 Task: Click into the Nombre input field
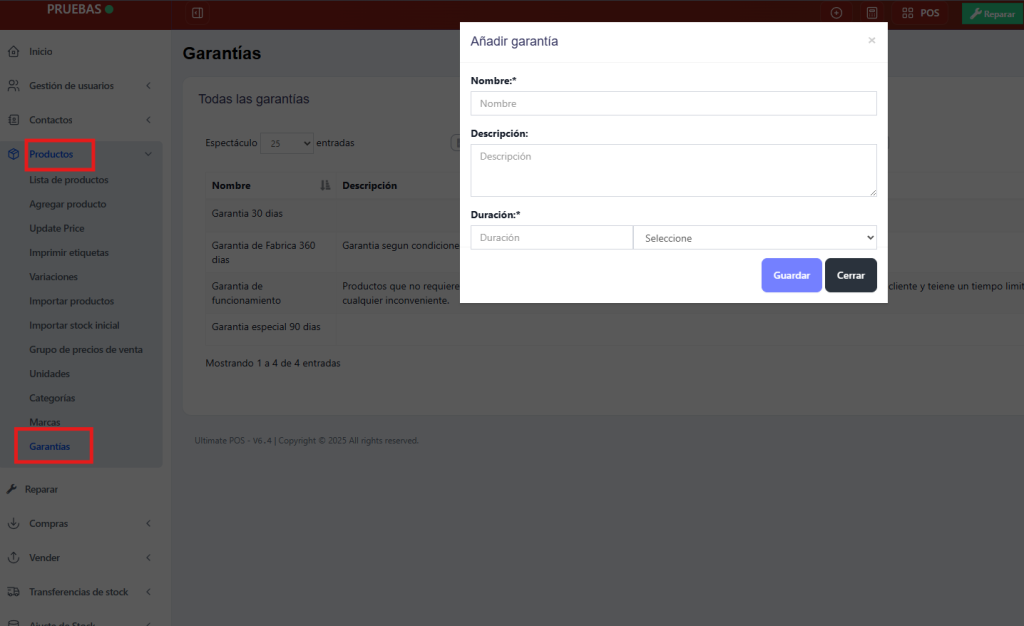click(x=673, y=104)
